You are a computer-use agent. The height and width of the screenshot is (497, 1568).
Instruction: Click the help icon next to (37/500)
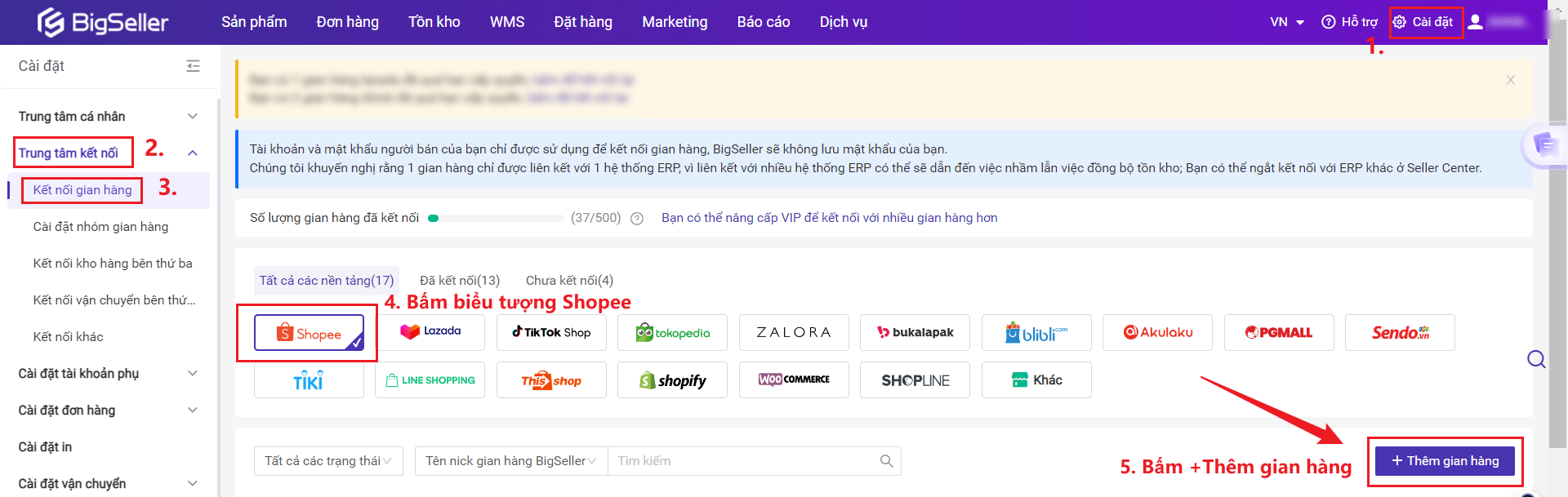[x=637, y=219]
